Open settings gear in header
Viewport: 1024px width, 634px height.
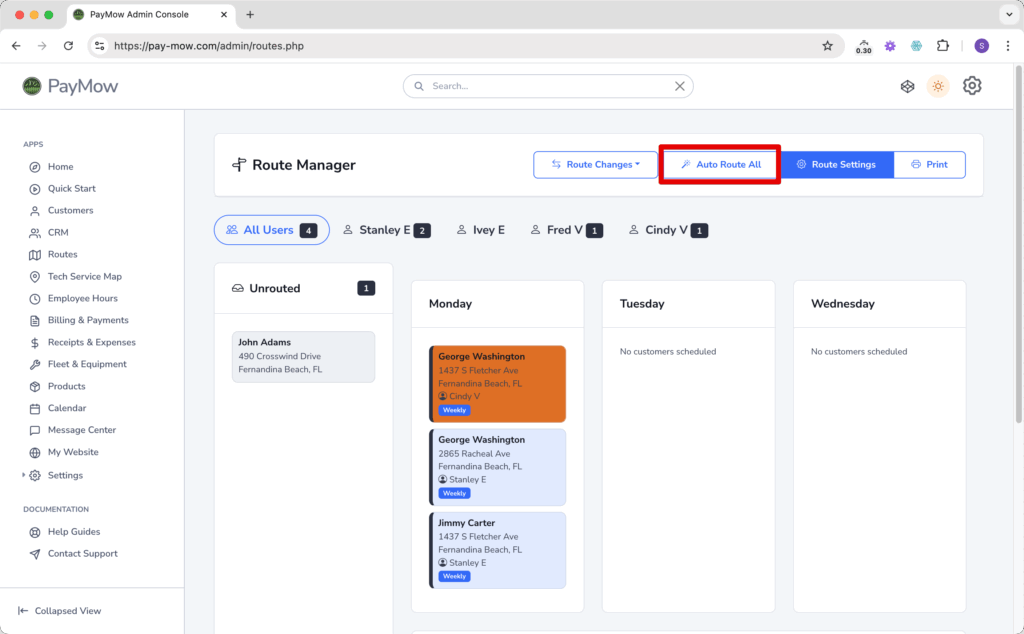[x=972, y=86]
